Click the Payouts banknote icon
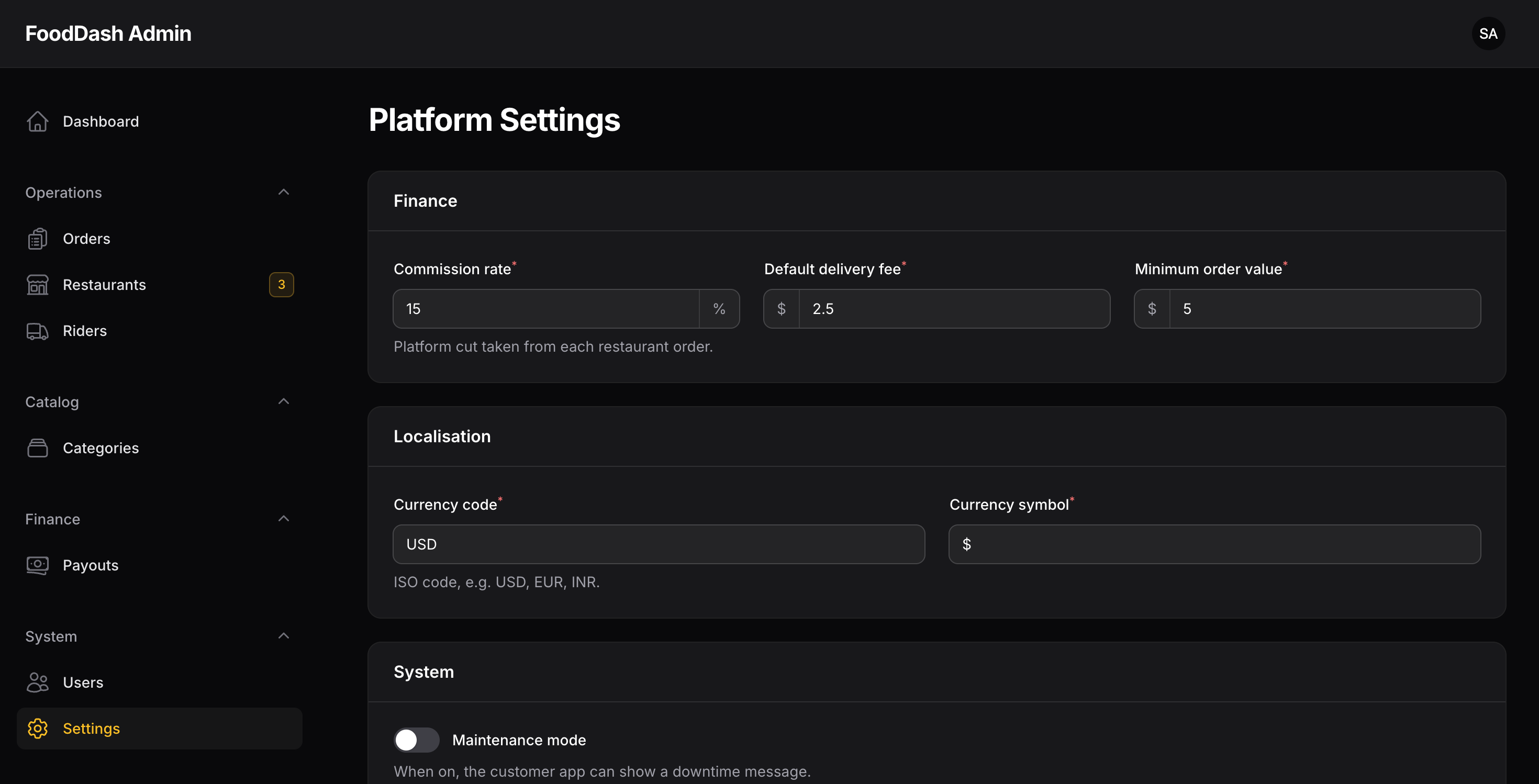Image resolution: width=1539 pixels, height=784 pixels. (x=38, y=565)
